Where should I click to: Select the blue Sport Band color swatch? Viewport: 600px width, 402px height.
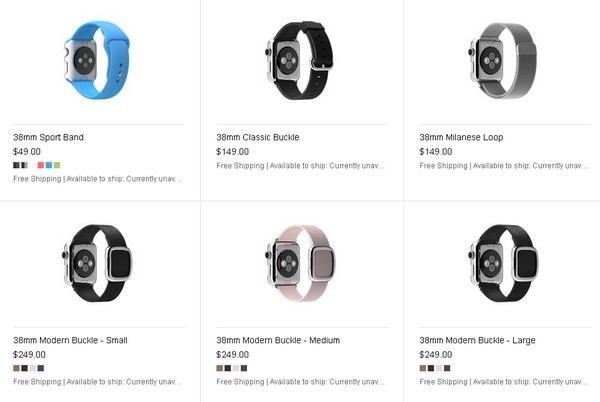point(49,165)
